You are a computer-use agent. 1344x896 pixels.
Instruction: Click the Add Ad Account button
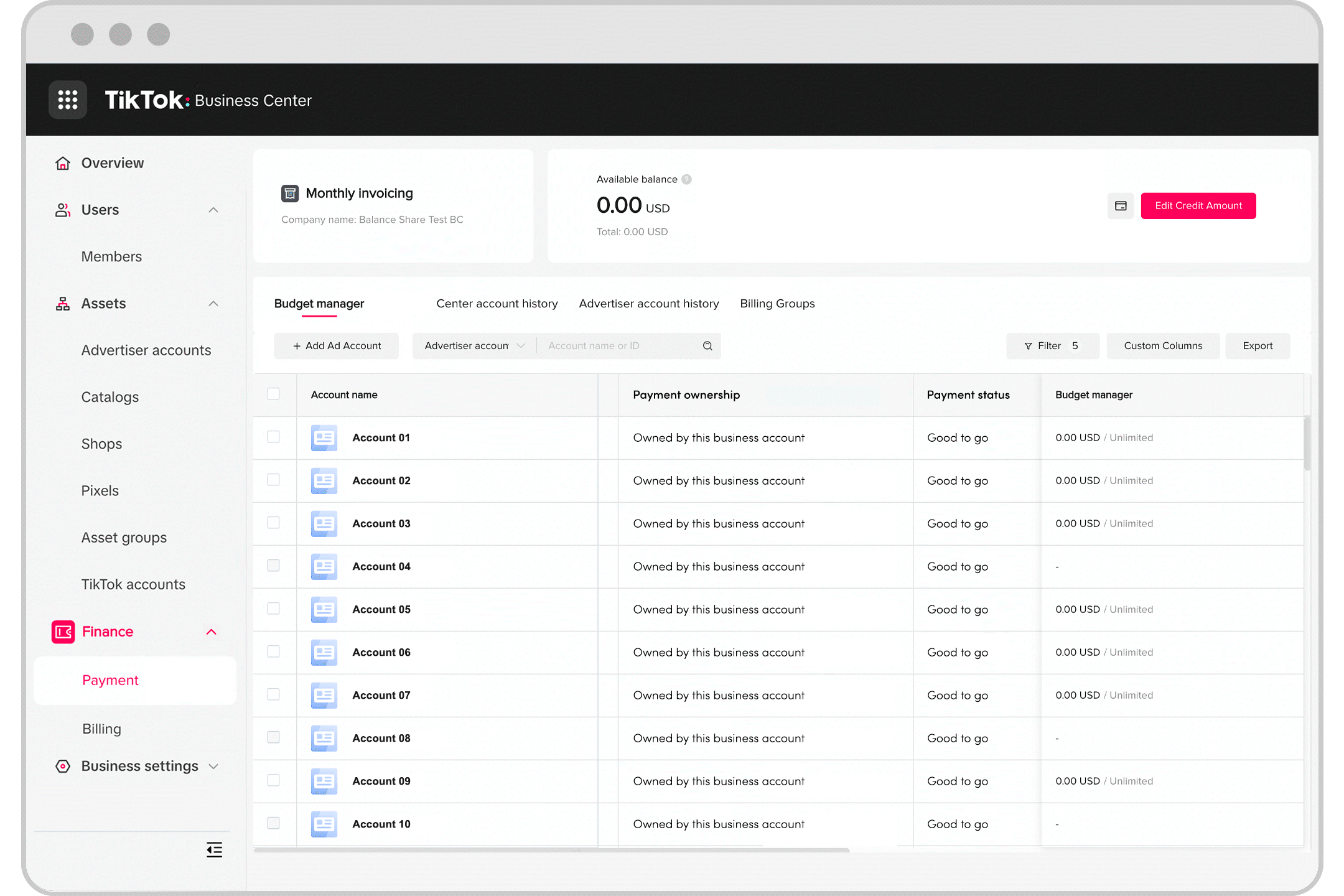click(337, 346)
